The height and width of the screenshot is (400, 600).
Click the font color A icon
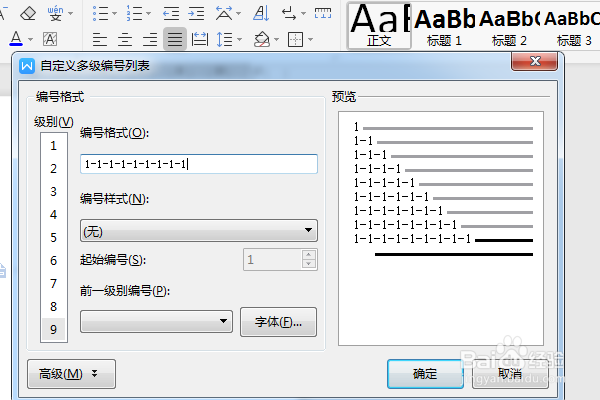pos(16,38)
